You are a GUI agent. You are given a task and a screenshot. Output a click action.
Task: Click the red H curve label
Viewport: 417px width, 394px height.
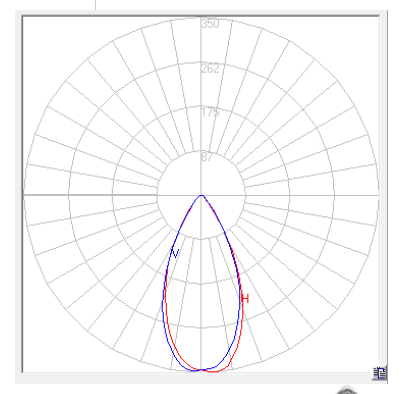pos(245,298)
